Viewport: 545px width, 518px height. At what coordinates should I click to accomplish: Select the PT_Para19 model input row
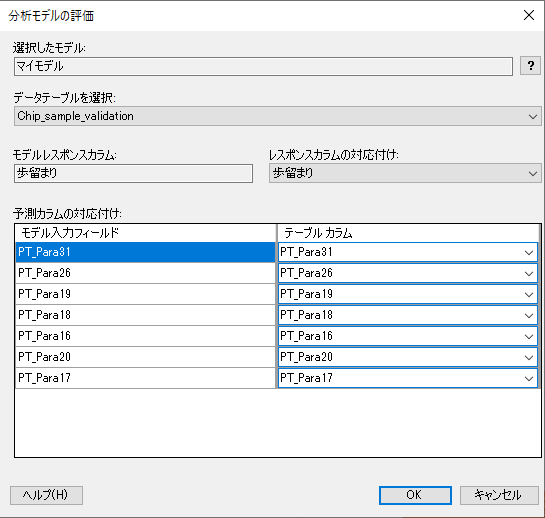point(145,294)
